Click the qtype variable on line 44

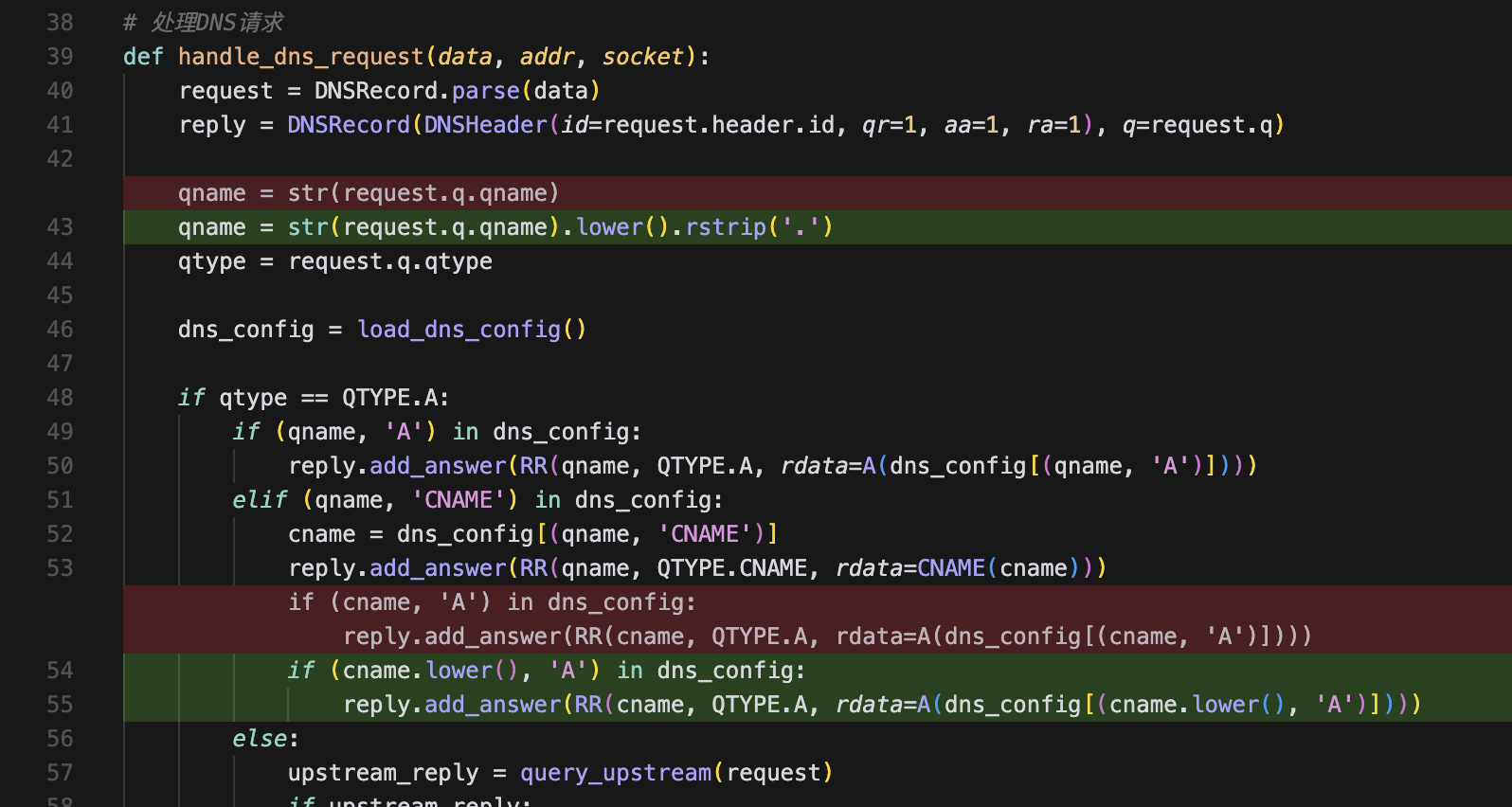(x=211, y=261)
